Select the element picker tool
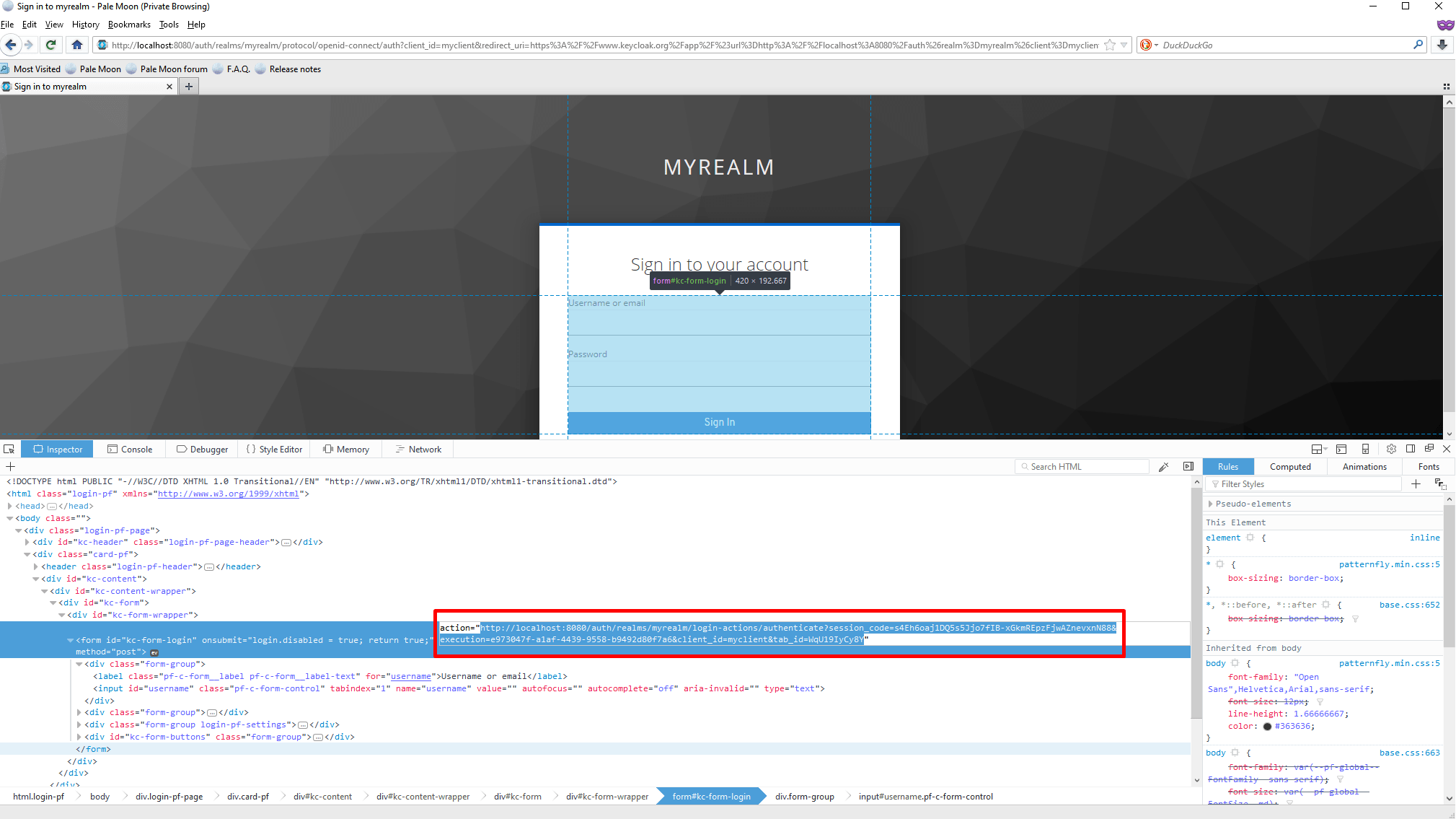 9,448
